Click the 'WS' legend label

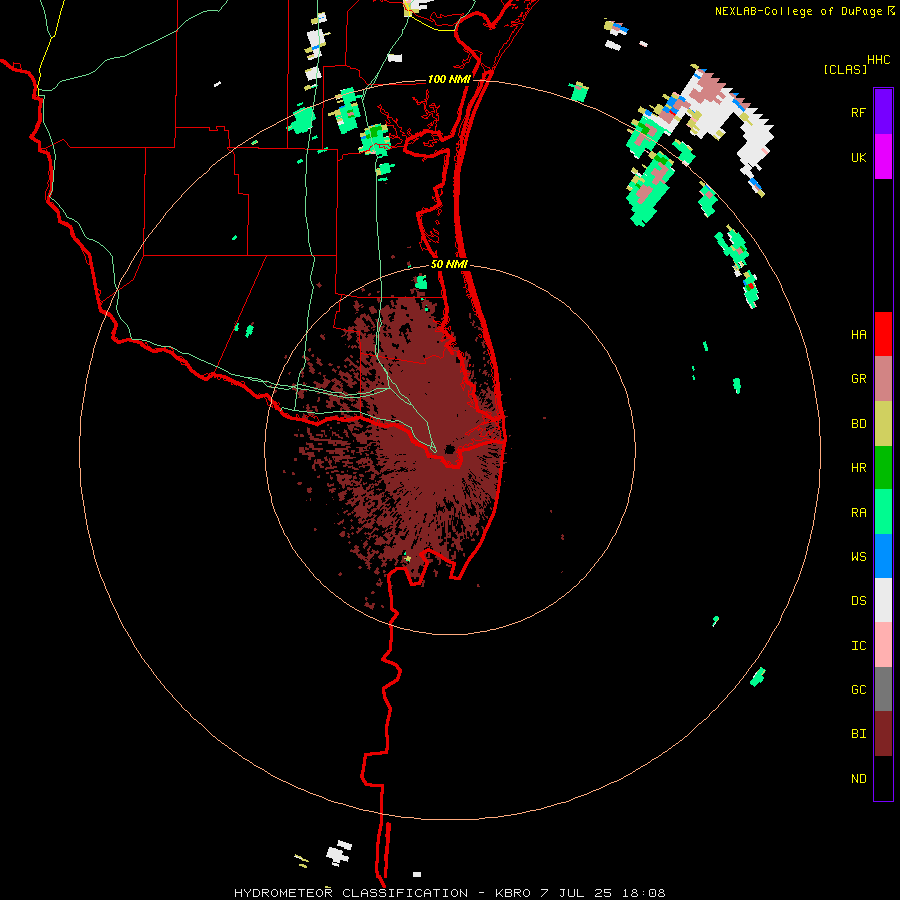pyautogui.click(x=858, y=557)
